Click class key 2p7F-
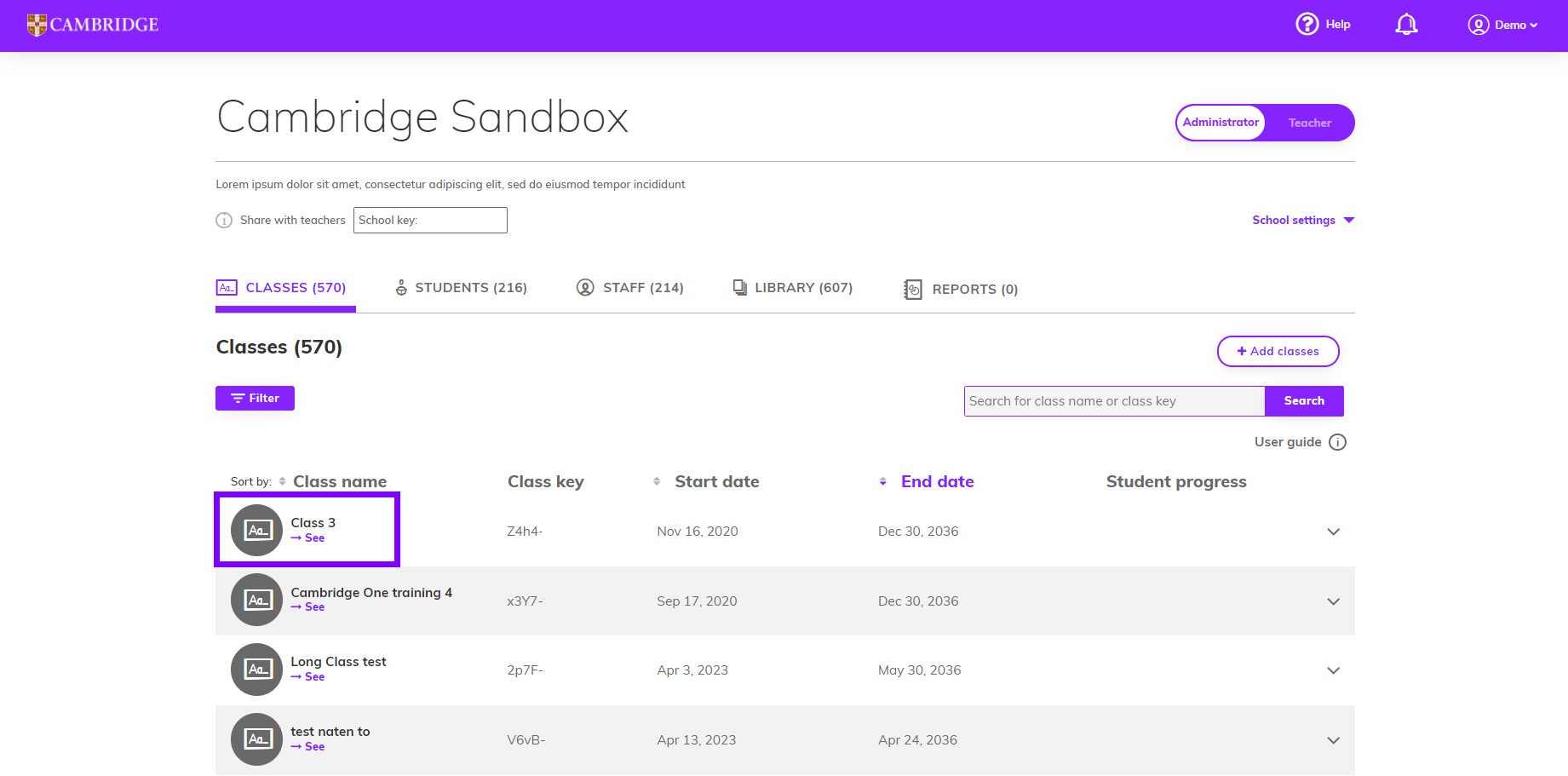Viewport: 1568px width, 776px height. [525, 670]
